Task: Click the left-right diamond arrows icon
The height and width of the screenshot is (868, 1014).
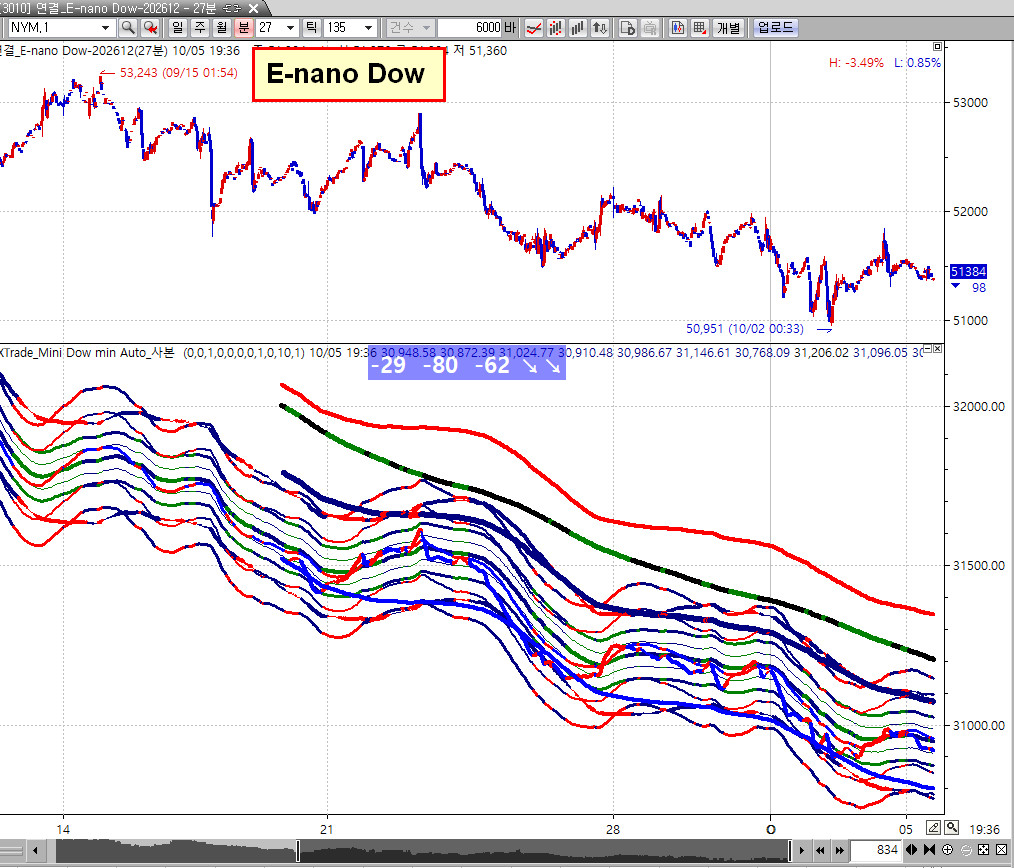Action: pos(912,850)
